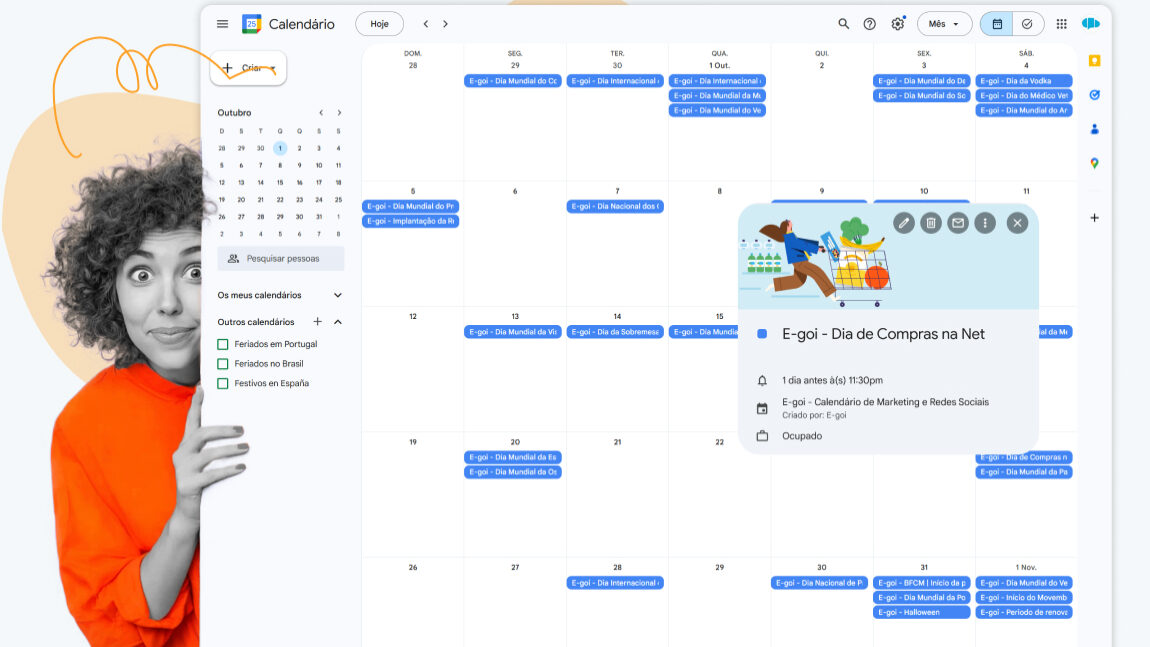Image resolution: width=1150 pixels, height=647 pixels.
Task: Open event options three-dot menu
Action: click(985, 223)
